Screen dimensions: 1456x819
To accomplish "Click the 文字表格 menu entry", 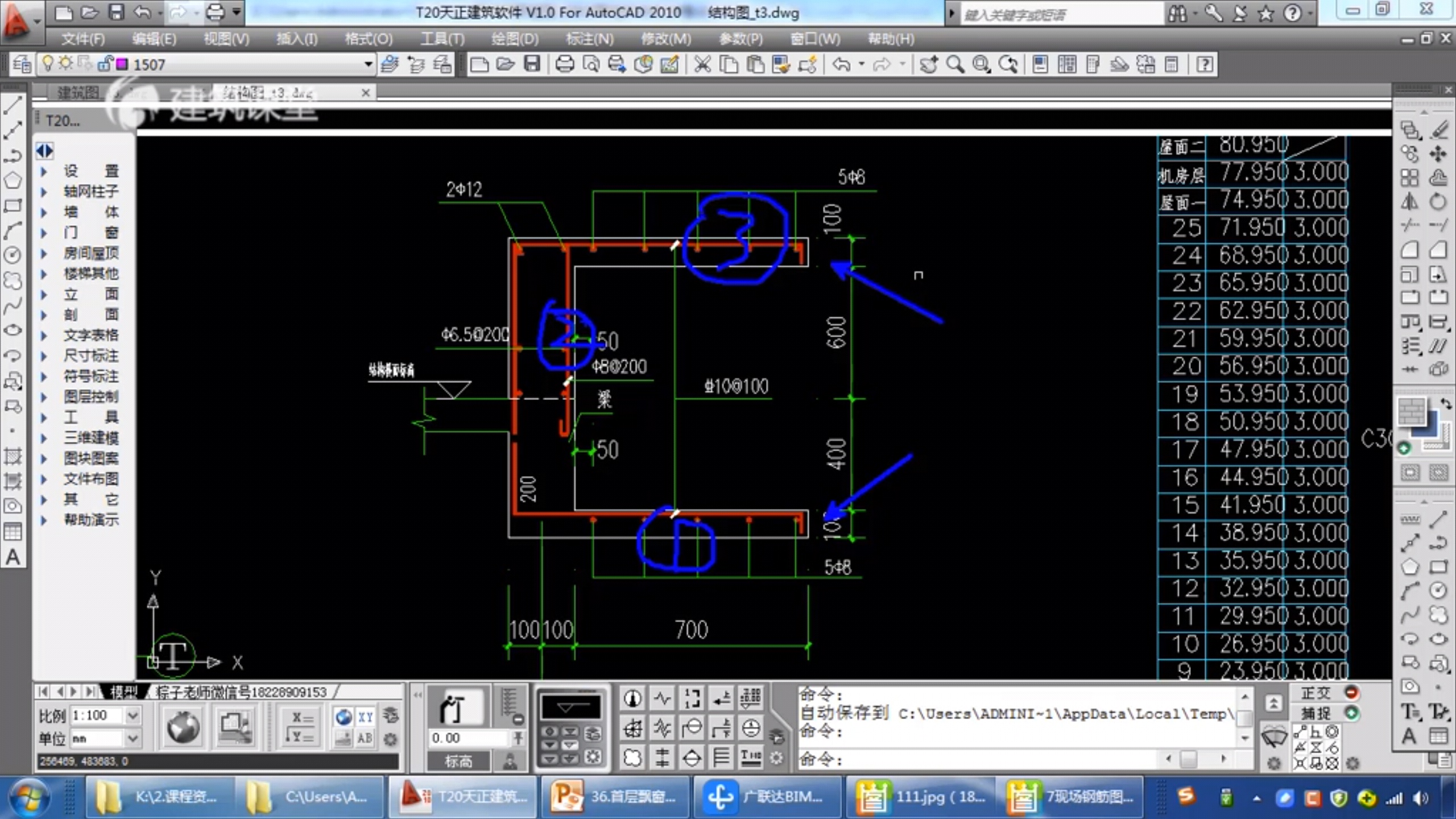I will pyautogui.click(x=91, y=335).
